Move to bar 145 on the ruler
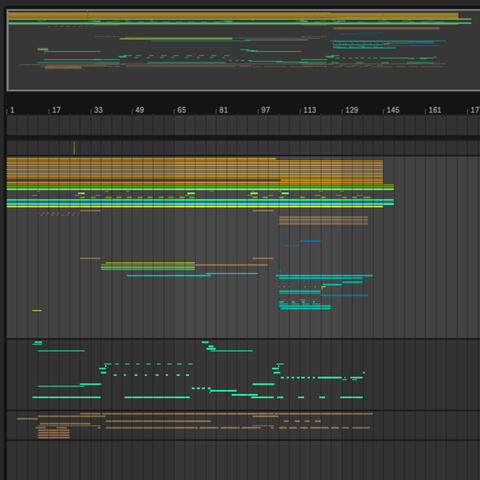The image size is (480, 480). pyautogui.click(x=393, y=110)
